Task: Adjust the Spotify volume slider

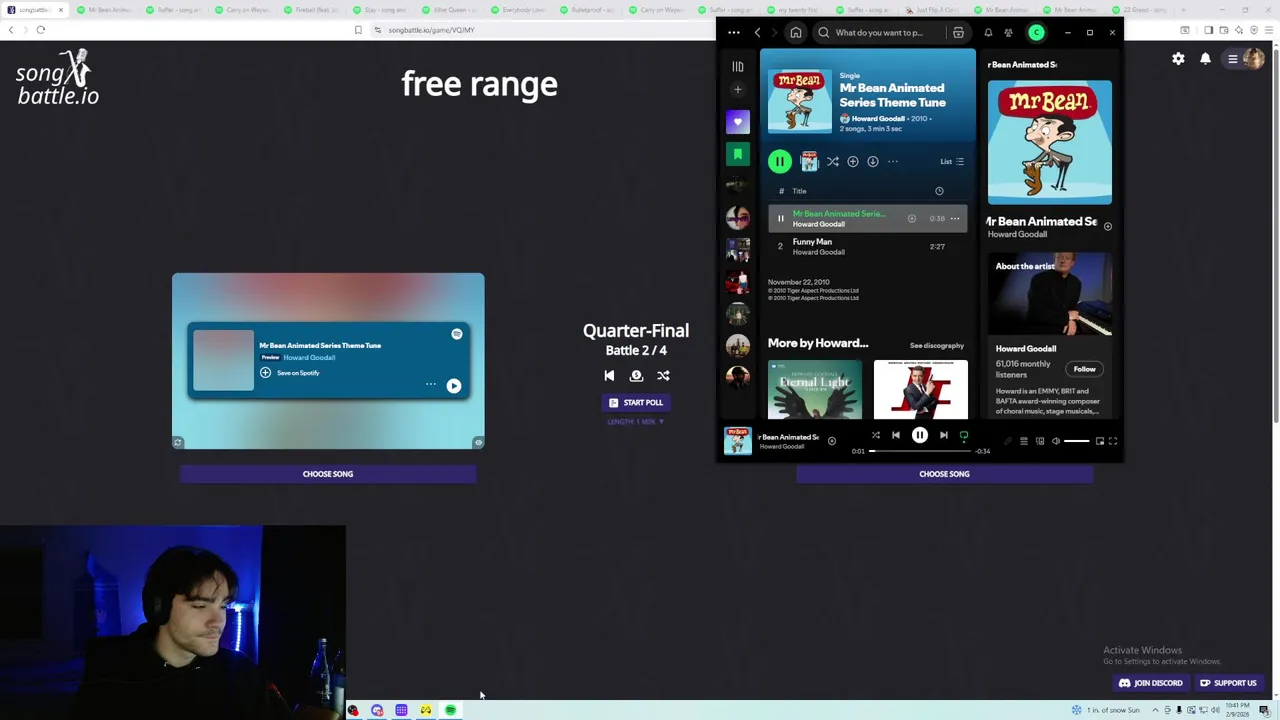Action: click(1077, 441)
